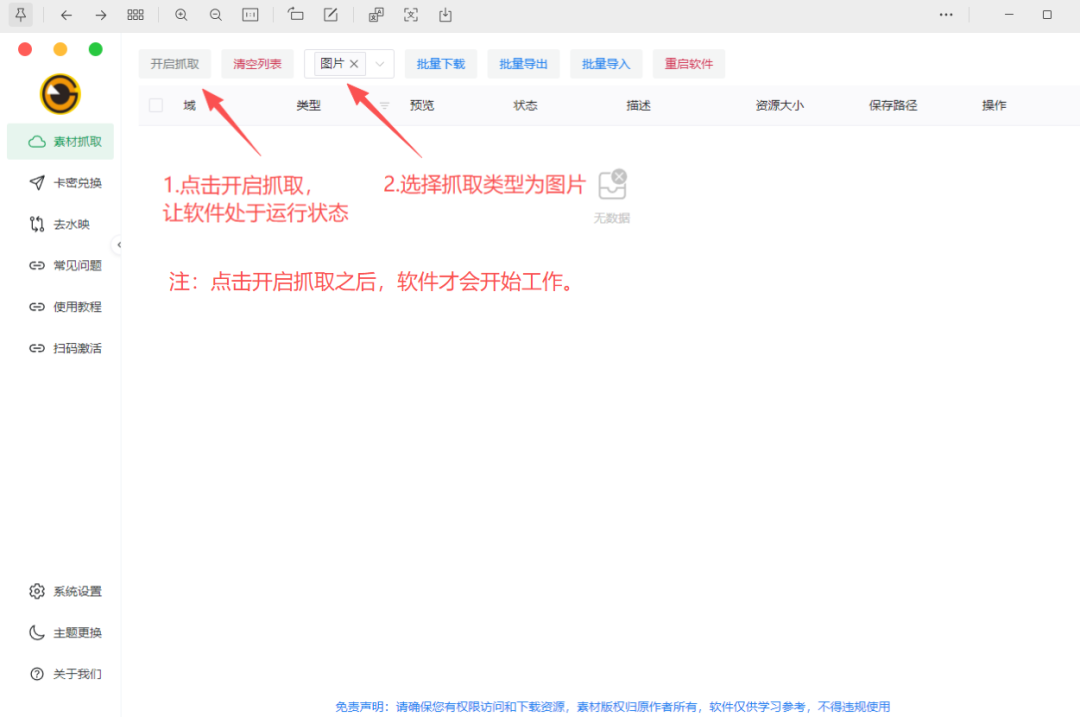Expand the capture type dropdown arrow
Screen dimensions: 1080x717
(380, 64)
